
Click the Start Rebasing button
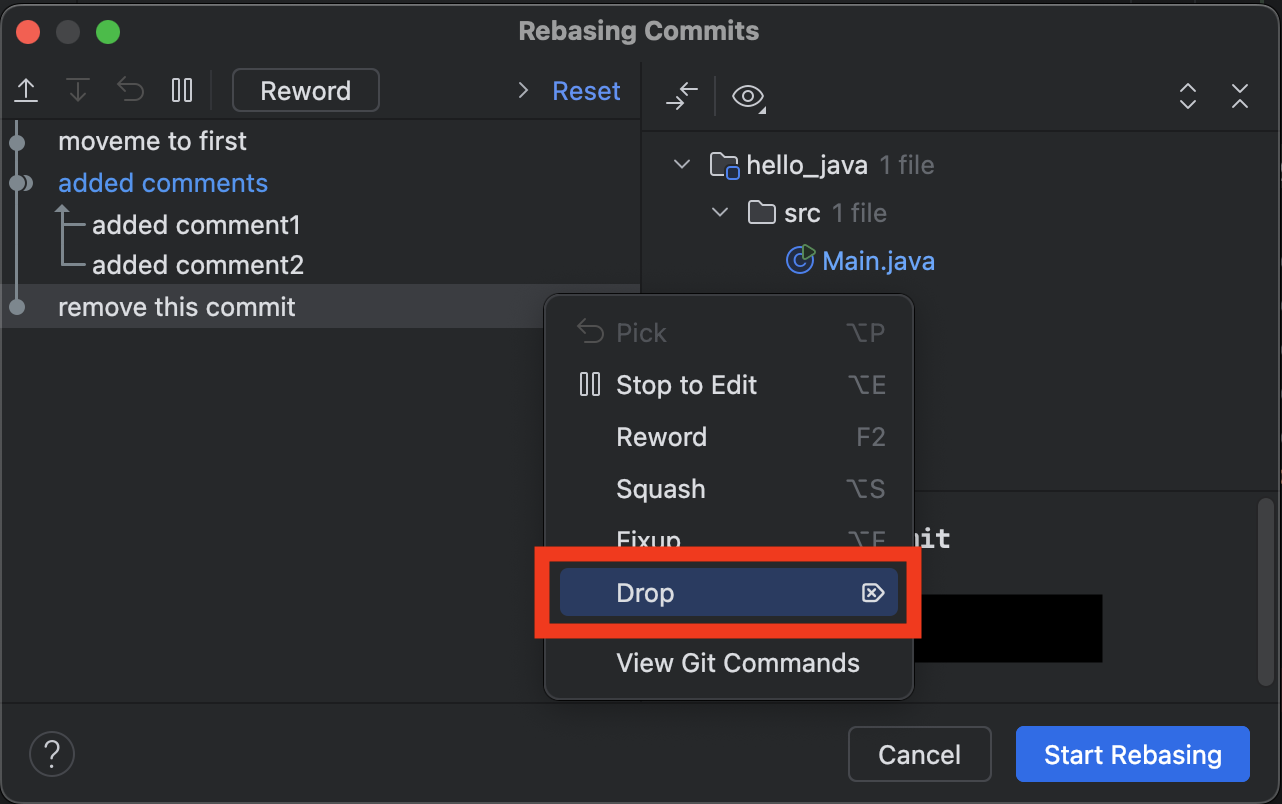pyautogui.click(x=1133, y=754)
